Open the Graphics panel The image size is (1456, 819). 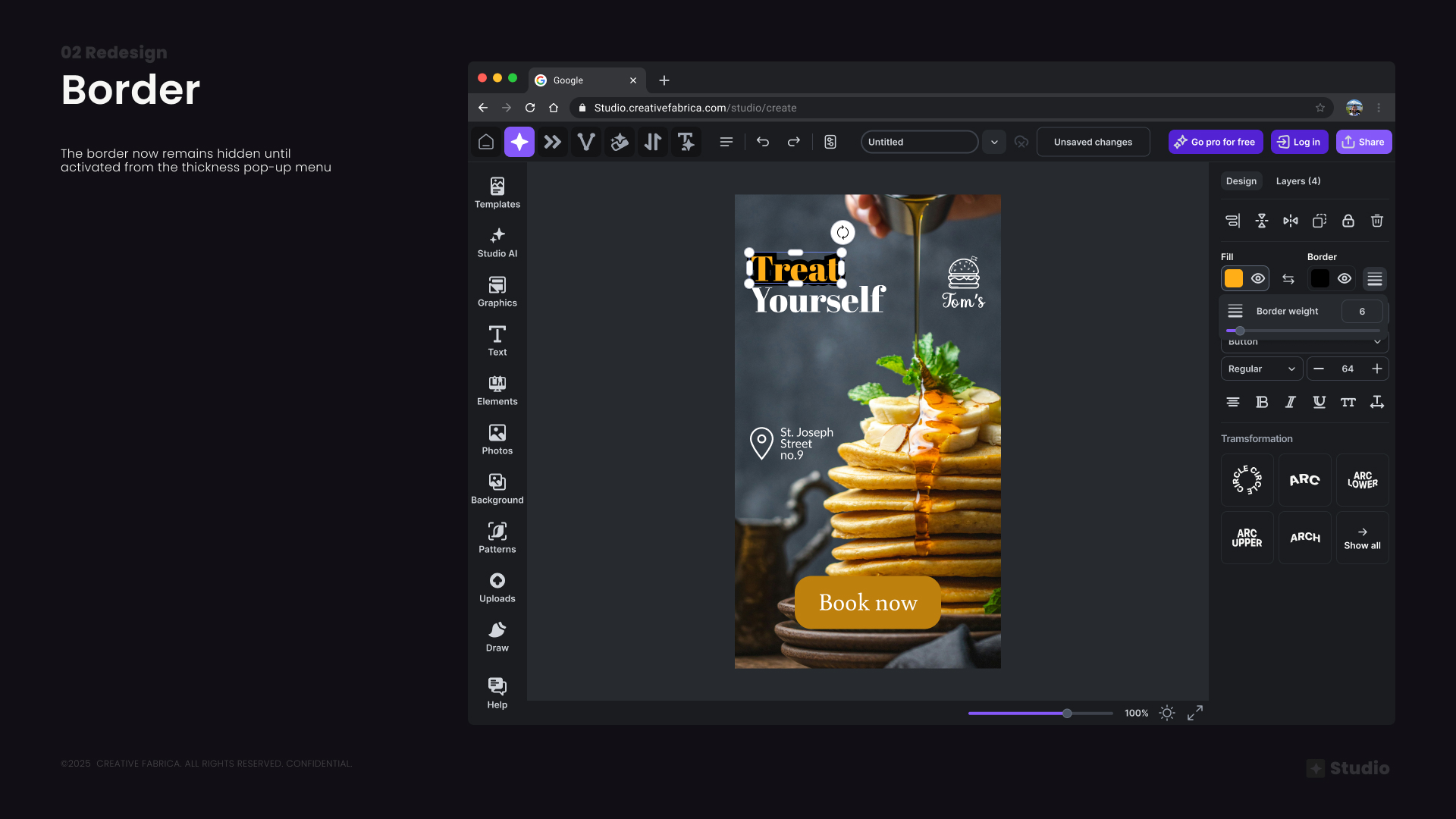497,291
